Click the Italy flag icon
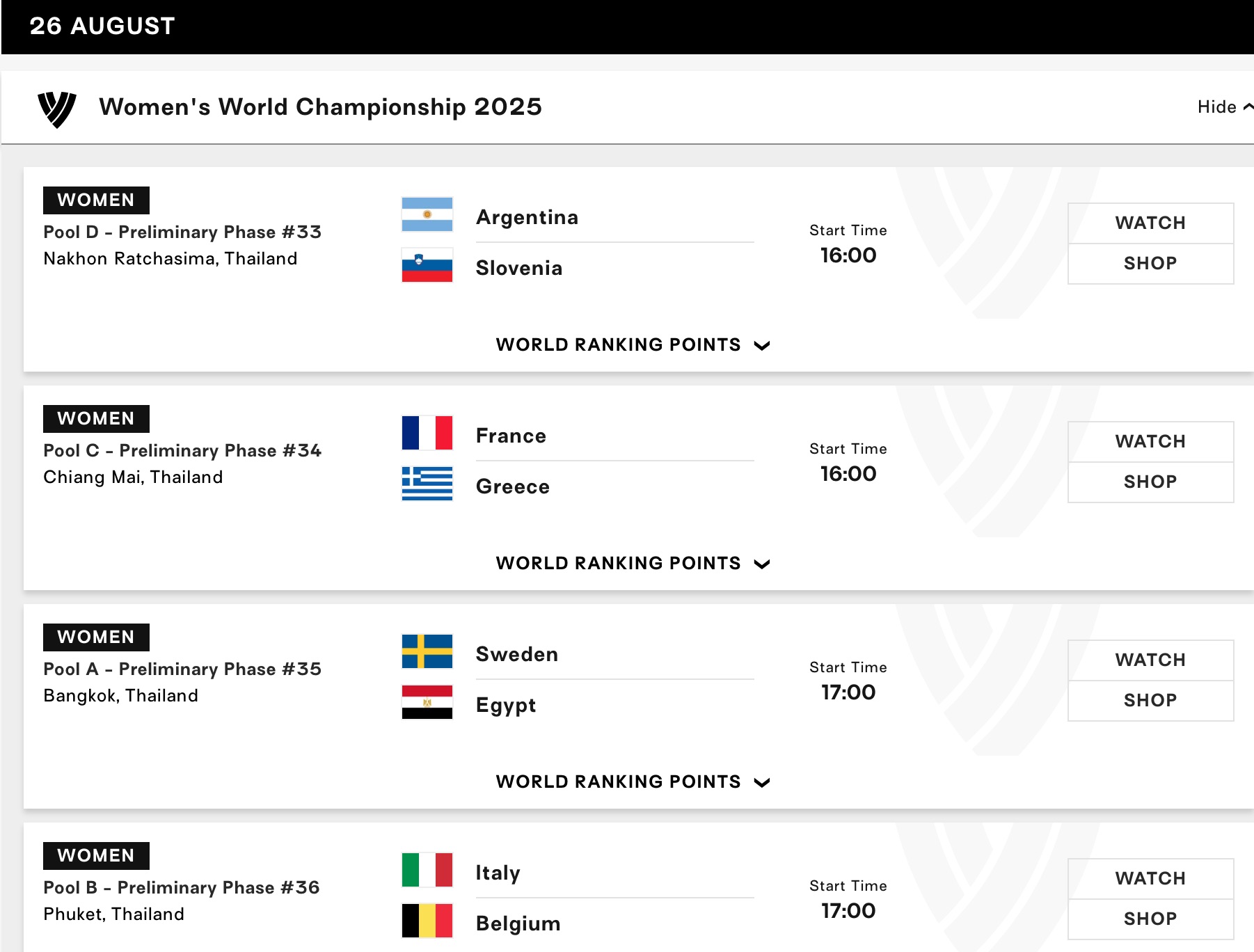Viewport: 1254px width, 952px height. click(427, 870)
